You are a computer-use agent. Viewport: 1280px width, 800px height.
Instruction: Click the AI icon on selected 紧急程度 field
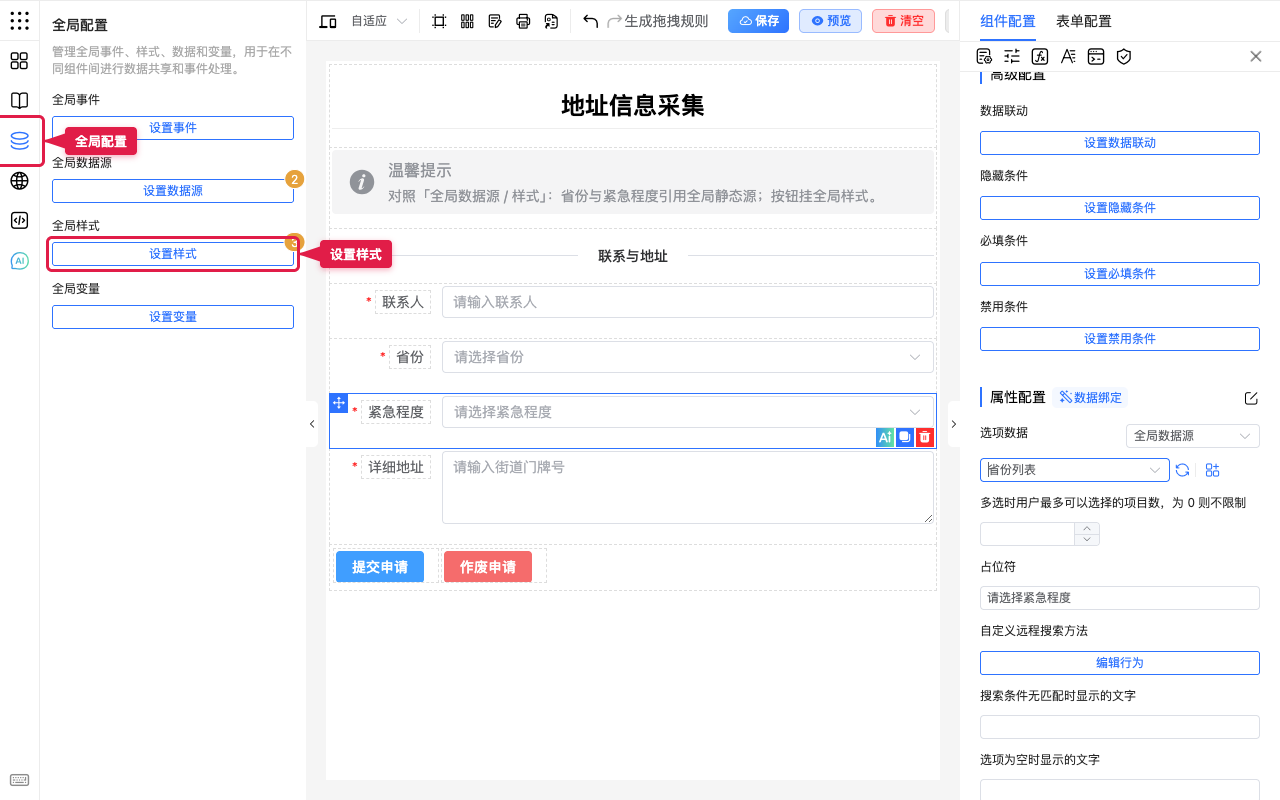[884, 437]
